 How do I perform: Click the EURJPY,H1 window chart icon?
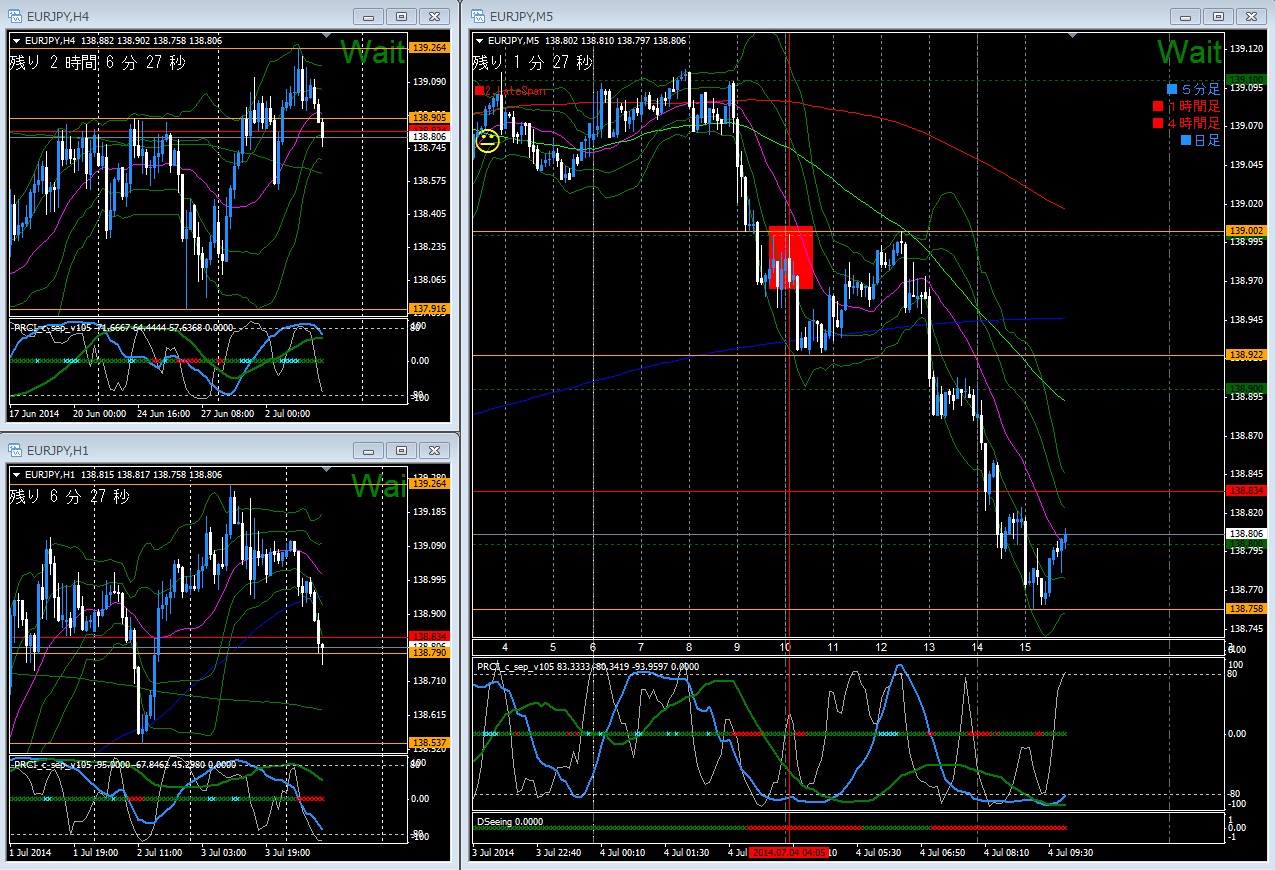(16, 450)
